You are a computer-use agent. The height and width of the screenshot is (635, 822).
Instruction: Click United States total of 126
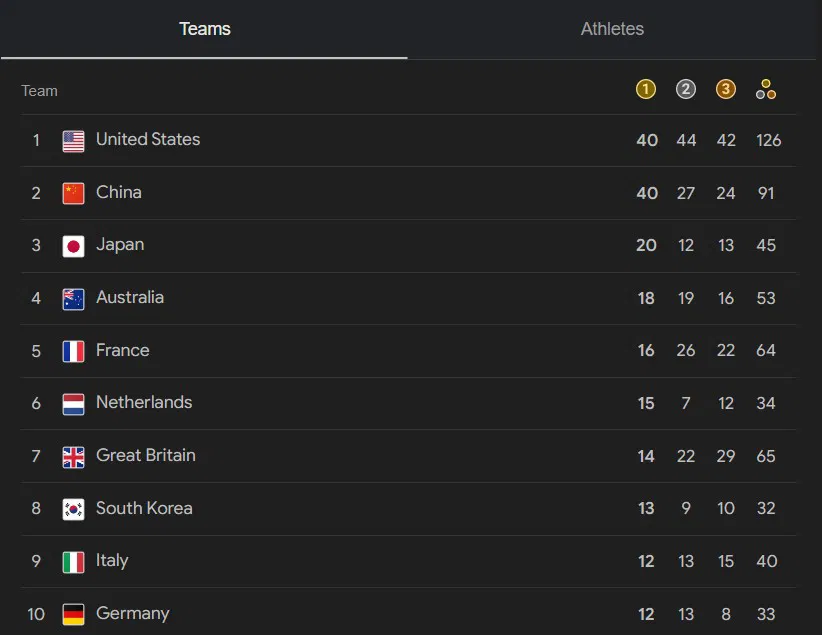coord(769,140)
